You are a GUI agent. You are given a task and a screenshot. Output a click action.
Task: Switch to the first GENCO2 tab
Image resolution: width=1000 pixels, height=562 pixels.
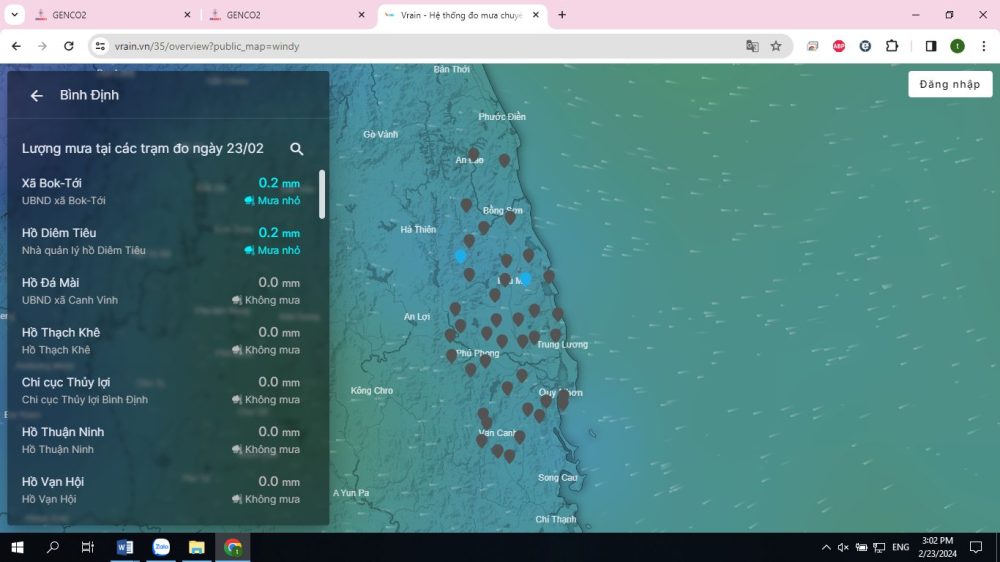click(110, 15)
